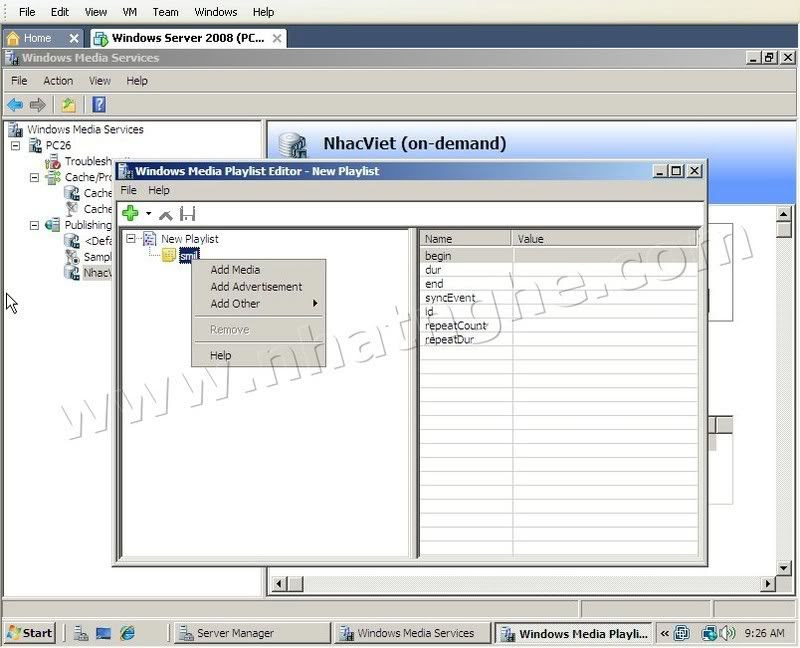The image size is (800, 648).
Task: Click the Start button
Action: click(x=31, y=633)
